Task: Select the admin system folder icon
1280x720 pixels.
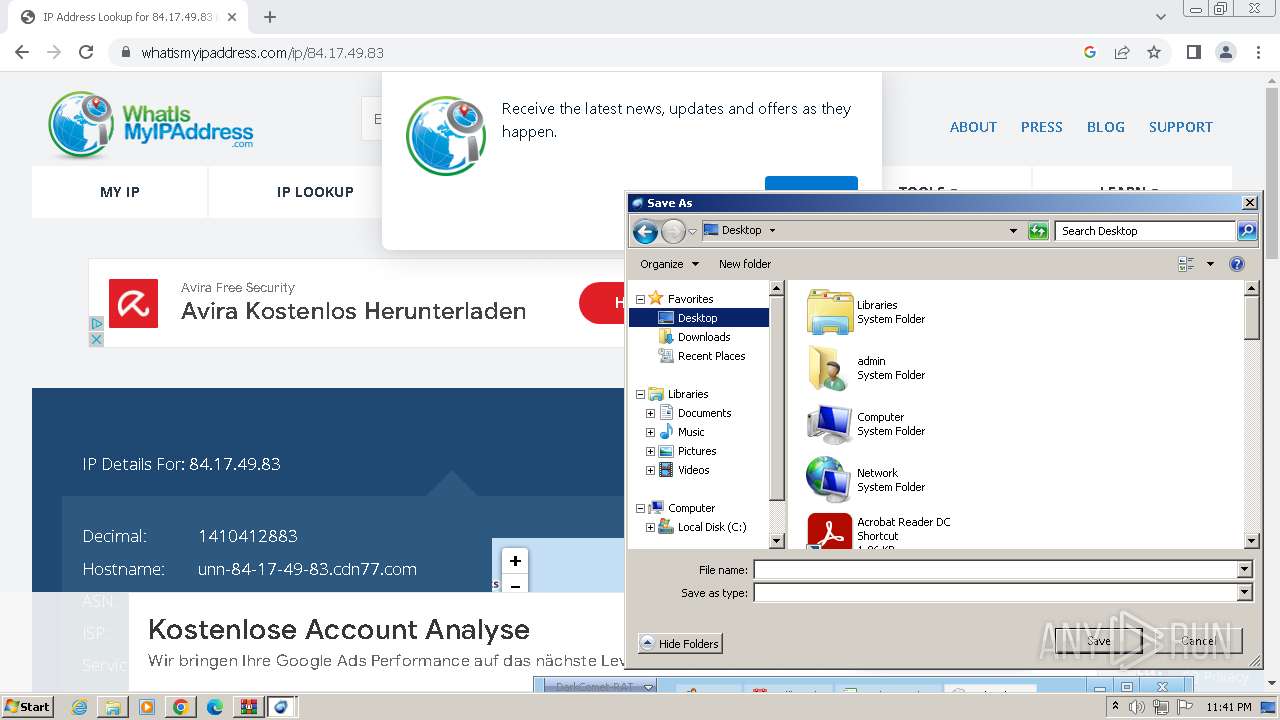Action: (830, 368)
